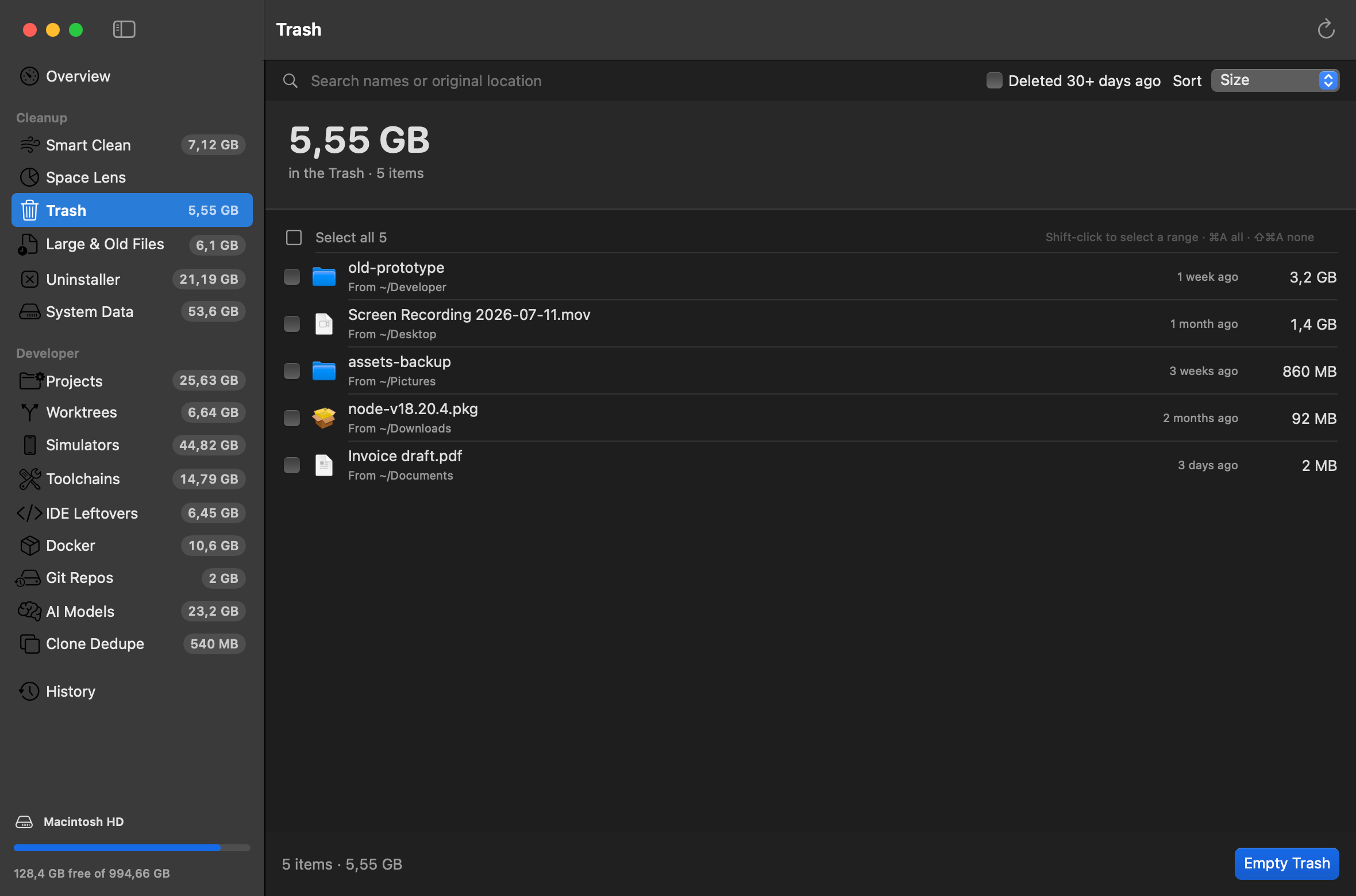
Task: Check the Screen Recording 2026-07-11.mov checkbox
Action: tap(292, 324)
